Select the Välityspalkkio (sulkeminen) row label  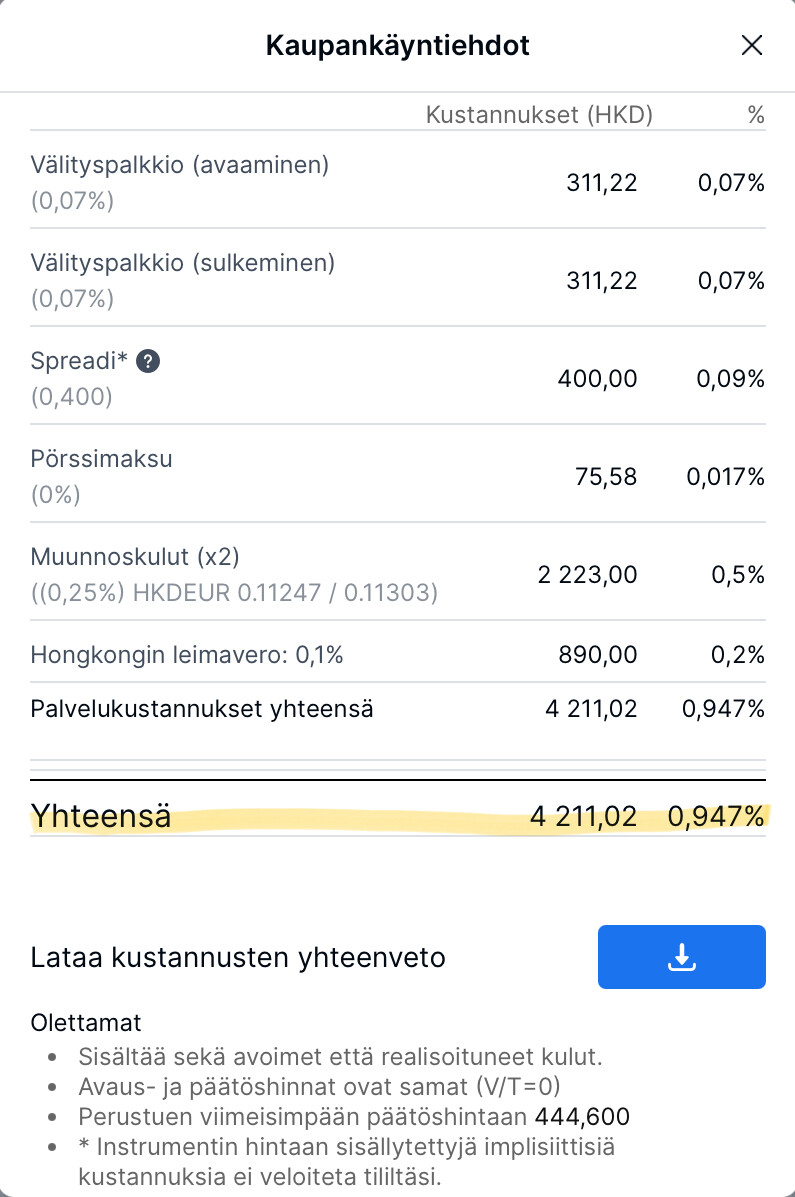(x=183, y=263)
